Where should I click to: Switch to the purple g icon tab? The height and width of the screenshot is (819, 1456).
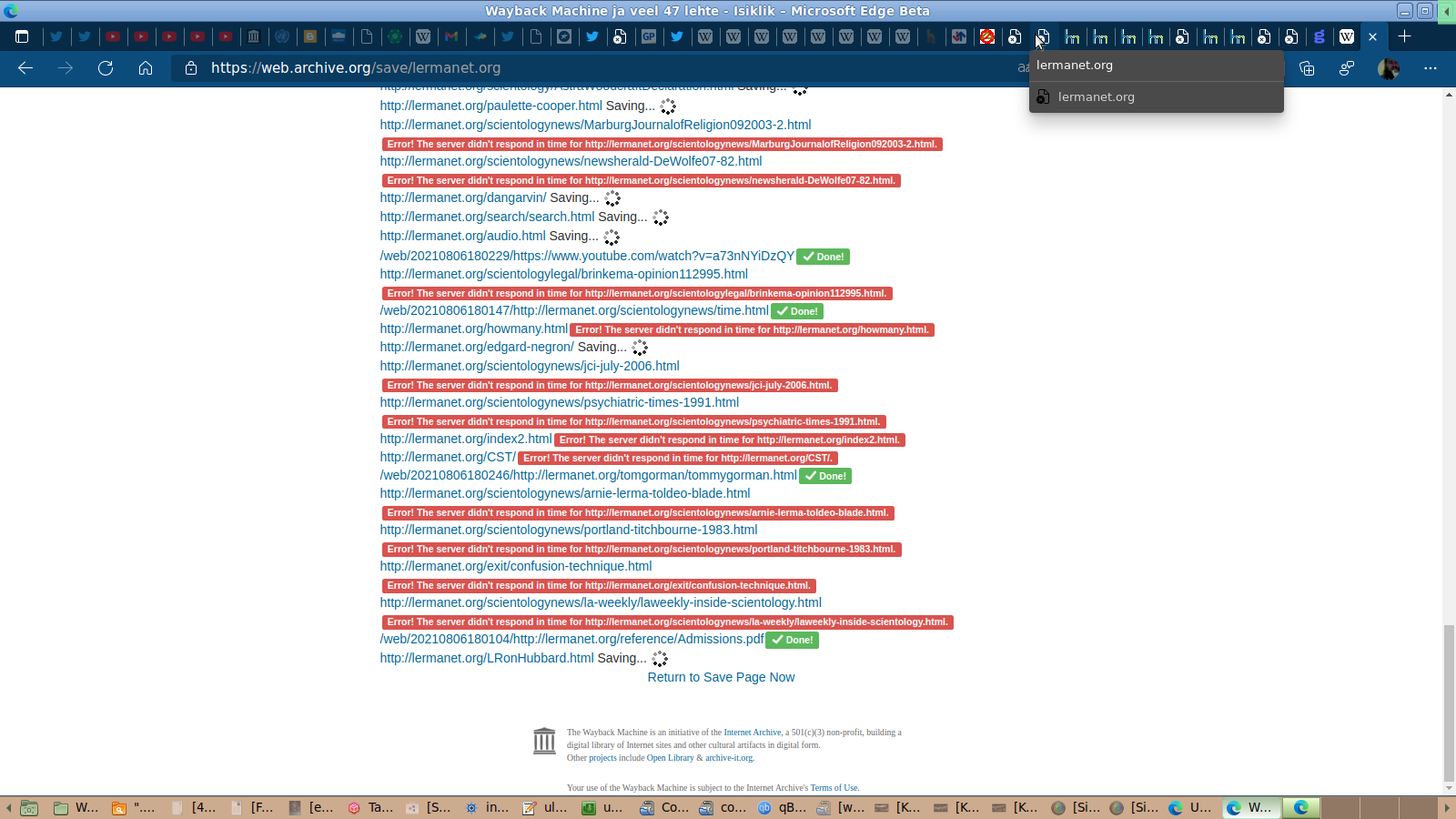coord(1319,36)
